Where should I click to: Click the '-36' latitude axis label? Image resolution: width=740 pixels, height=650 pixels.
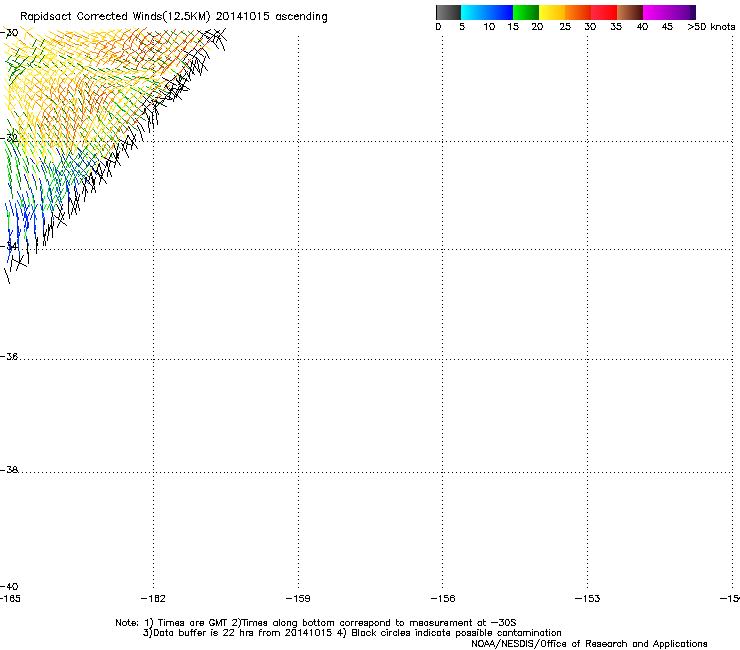coord(9,356)
